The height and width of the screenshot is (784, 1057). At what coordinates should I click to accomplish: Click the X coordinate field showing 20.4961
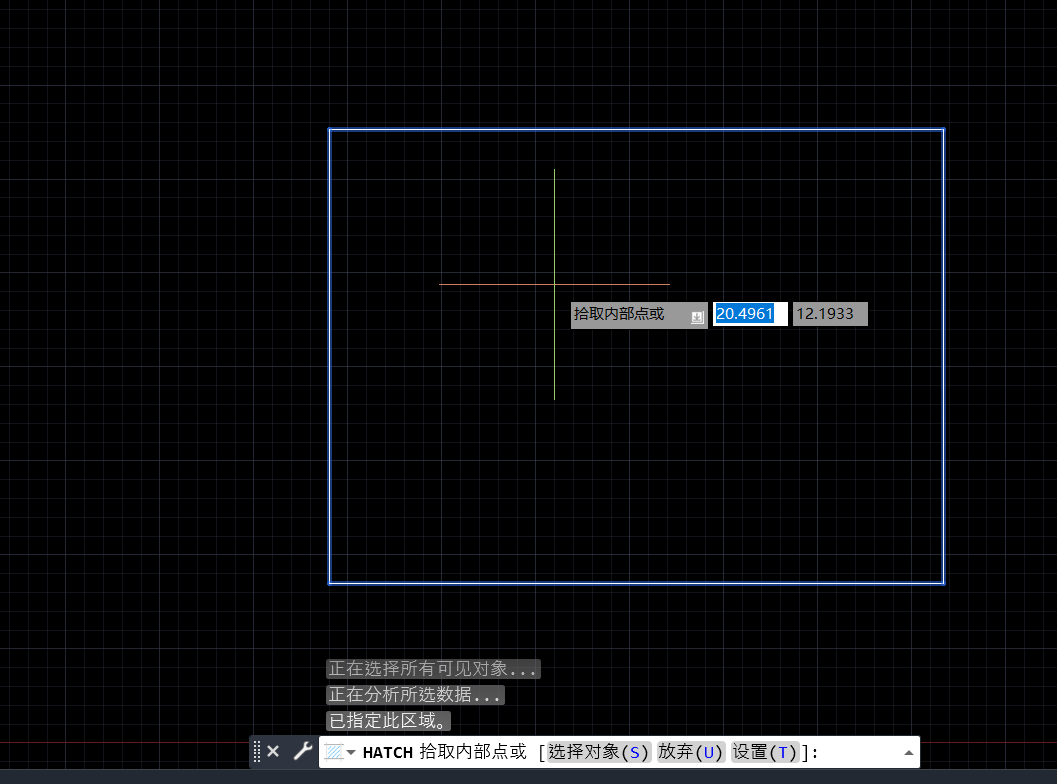[x=749, y=314]
